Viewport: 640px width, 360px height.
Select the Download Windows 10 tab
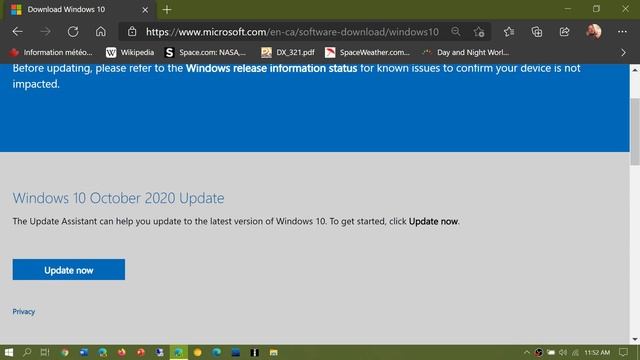[x=80, y=10]
